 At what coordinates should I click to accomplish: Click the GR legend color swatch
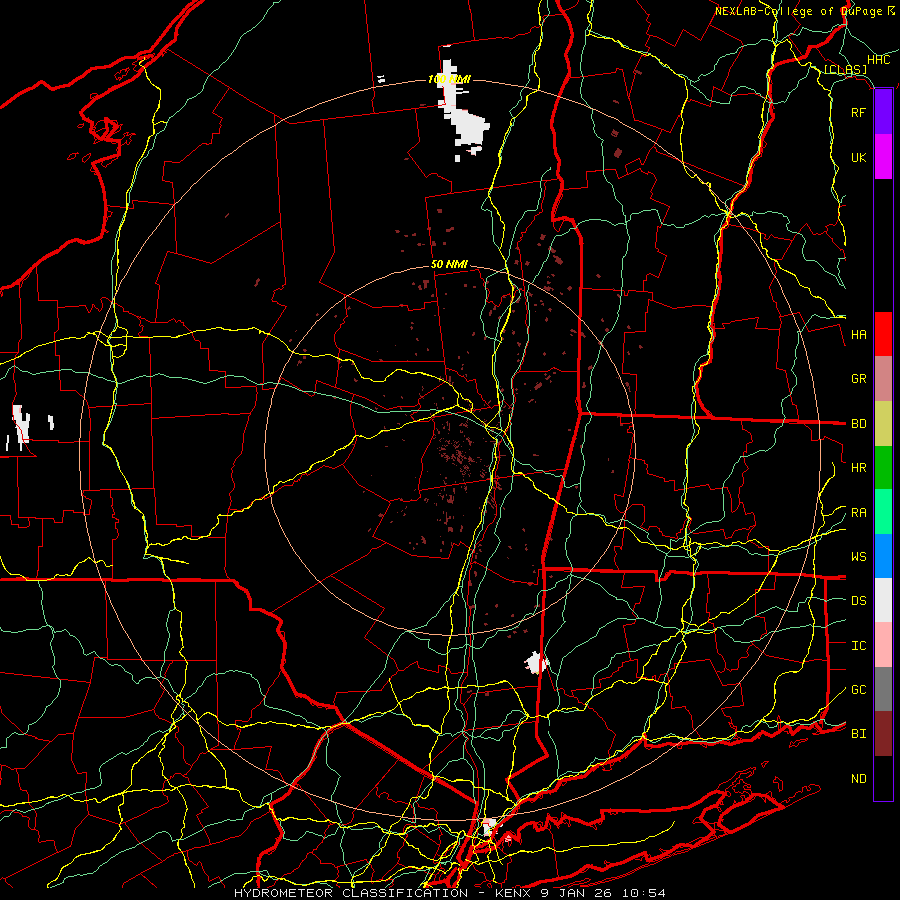(x=883, y=379)
